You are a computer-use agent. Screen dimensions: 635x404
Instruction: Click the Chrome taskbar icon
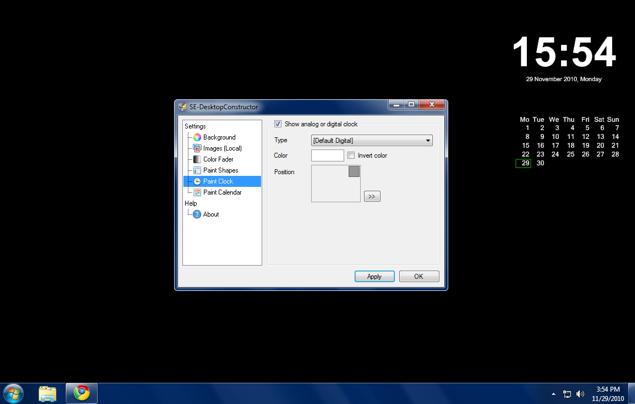(81, 393)
